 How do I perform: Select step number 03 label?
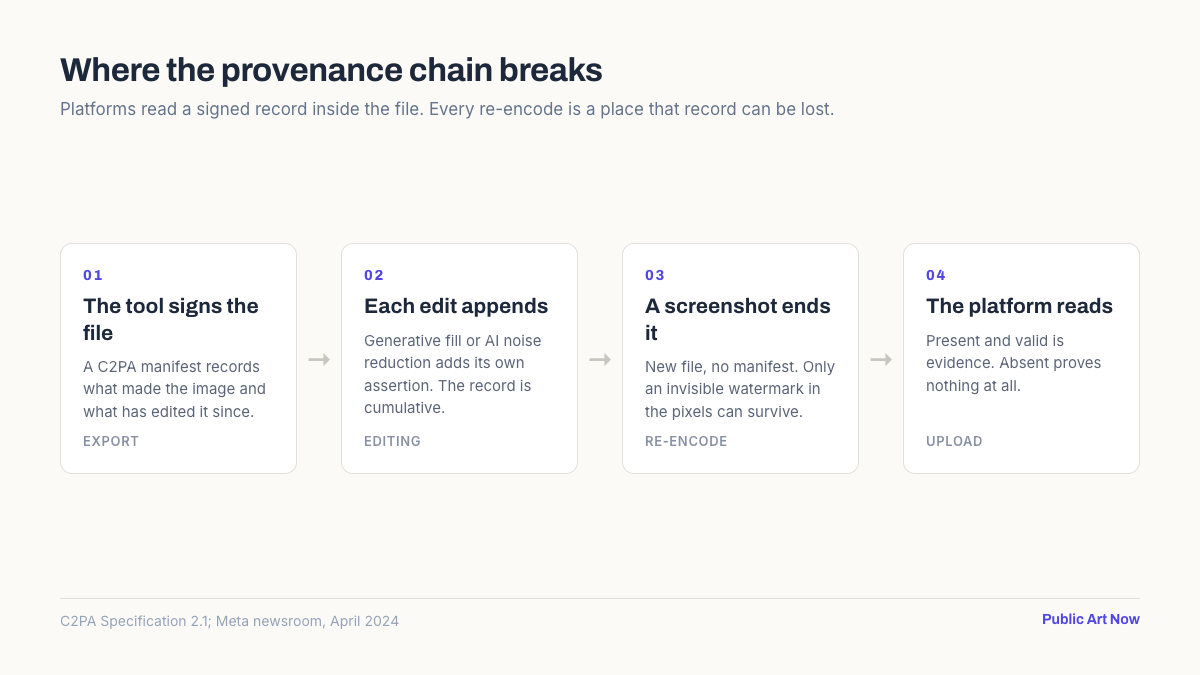655,275
